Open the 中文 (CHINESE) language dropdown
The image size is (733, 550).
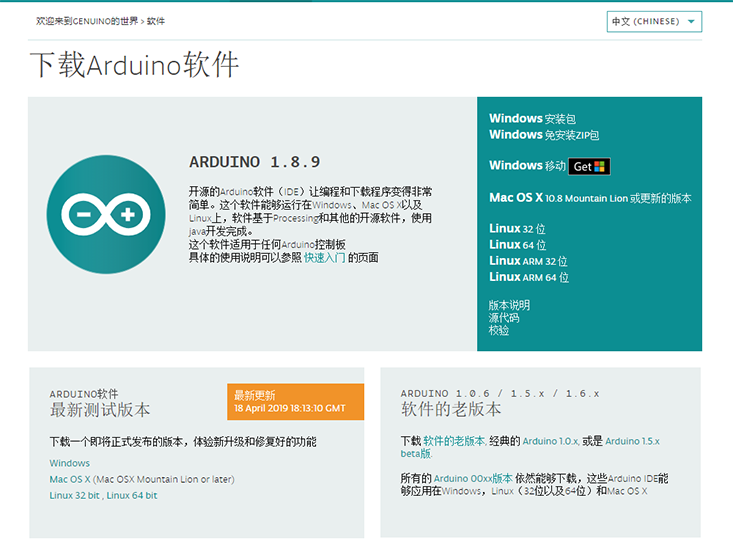(654, 21)
